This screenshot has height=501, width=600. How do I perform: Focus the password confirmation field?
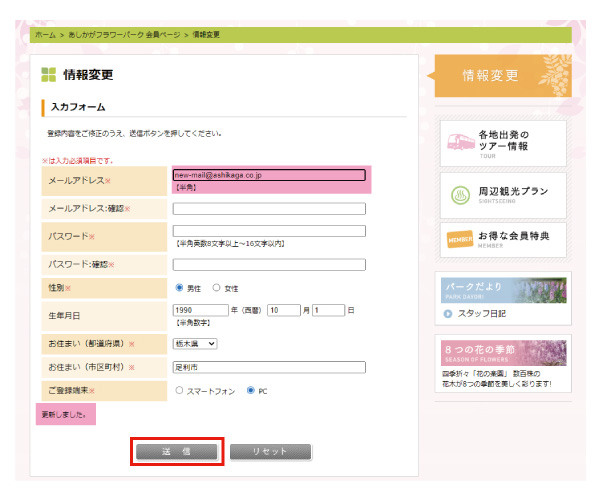tap(269, 265)
